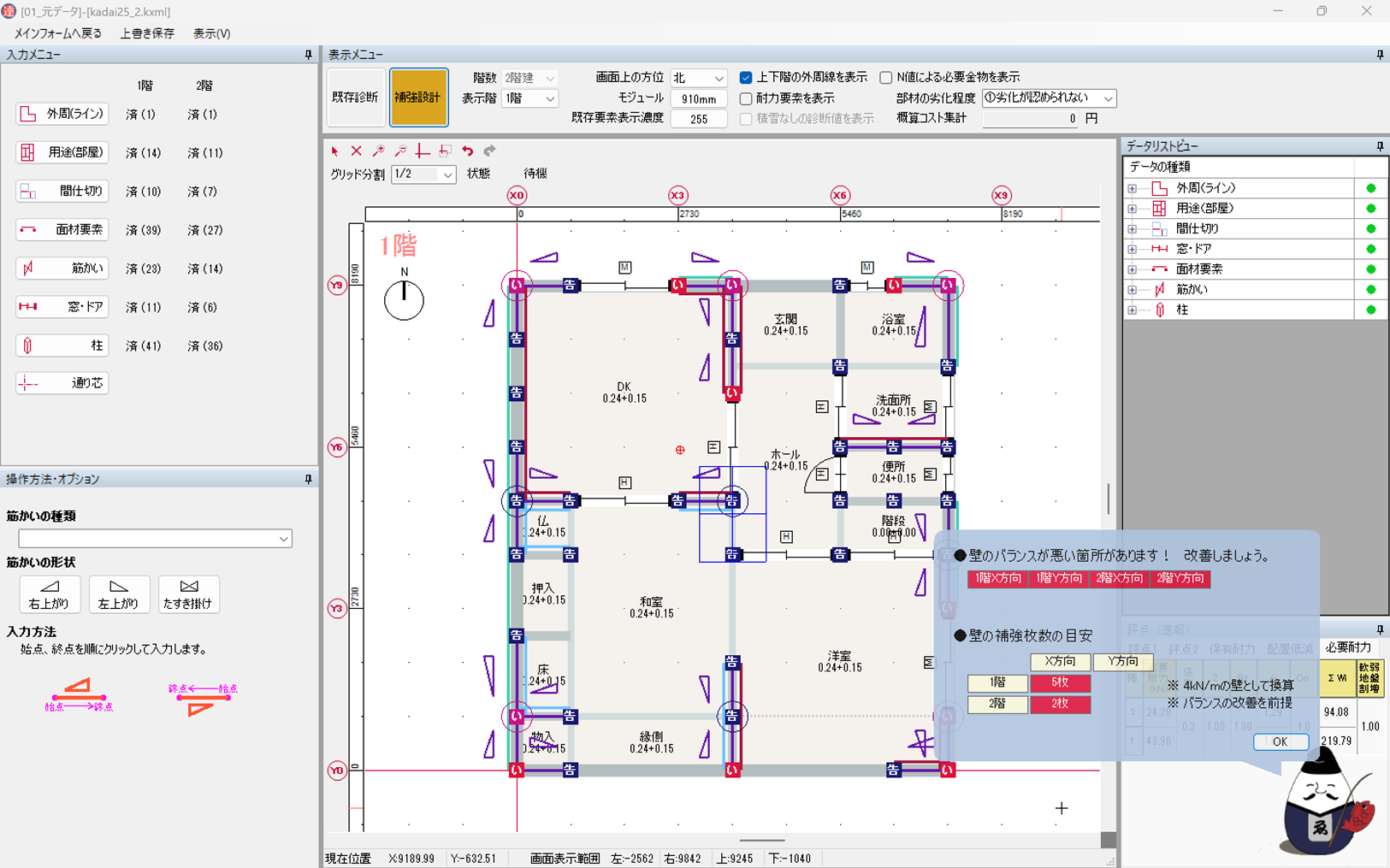Image resolution: width=1390 pixels, height=868 pixels.
Task: Choose the たすき掛け brace shape
Action: click(188, 594)
